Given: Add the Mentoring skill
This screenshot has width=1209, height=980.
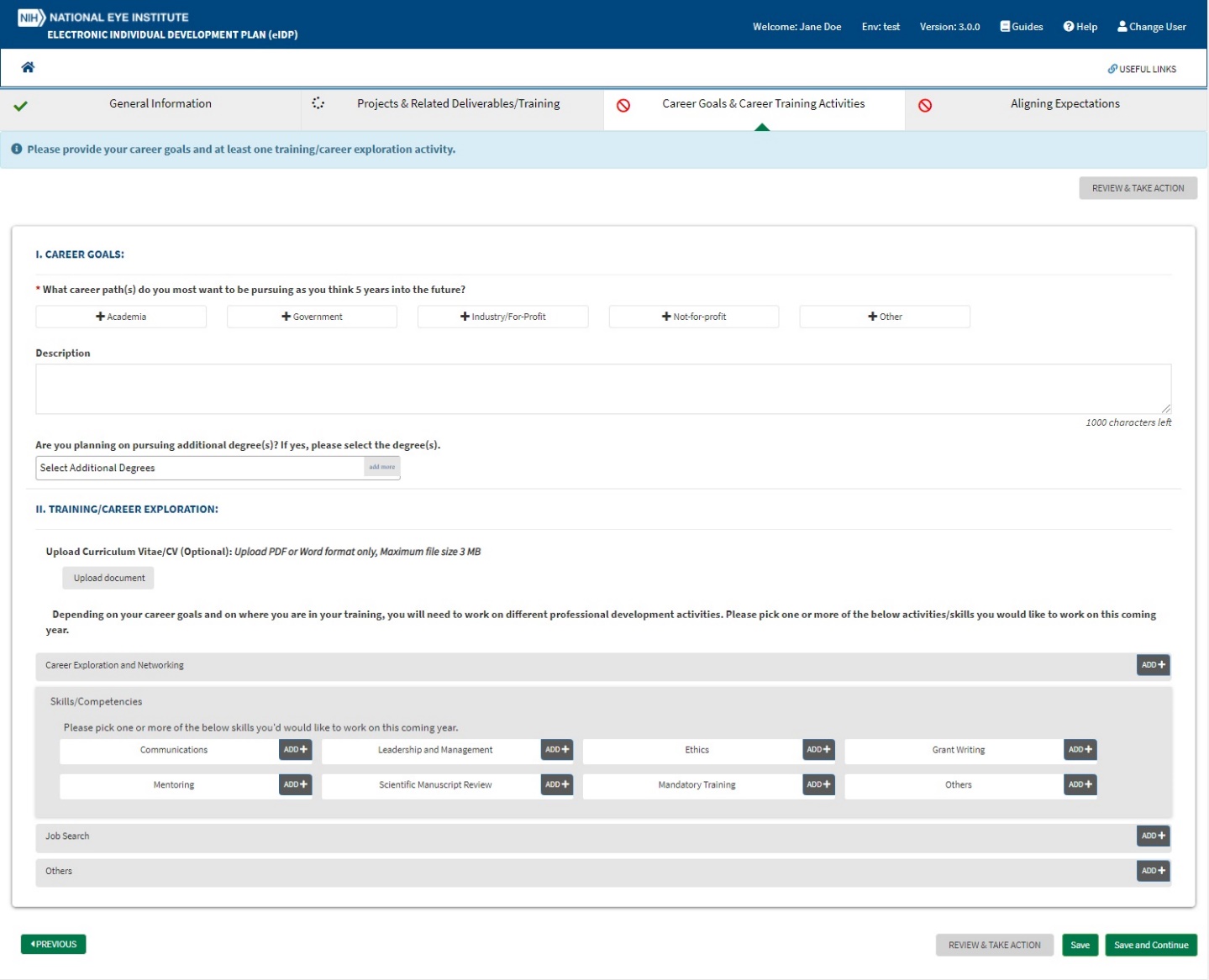Looking at the screenshot, I should (x=295, y=785).
